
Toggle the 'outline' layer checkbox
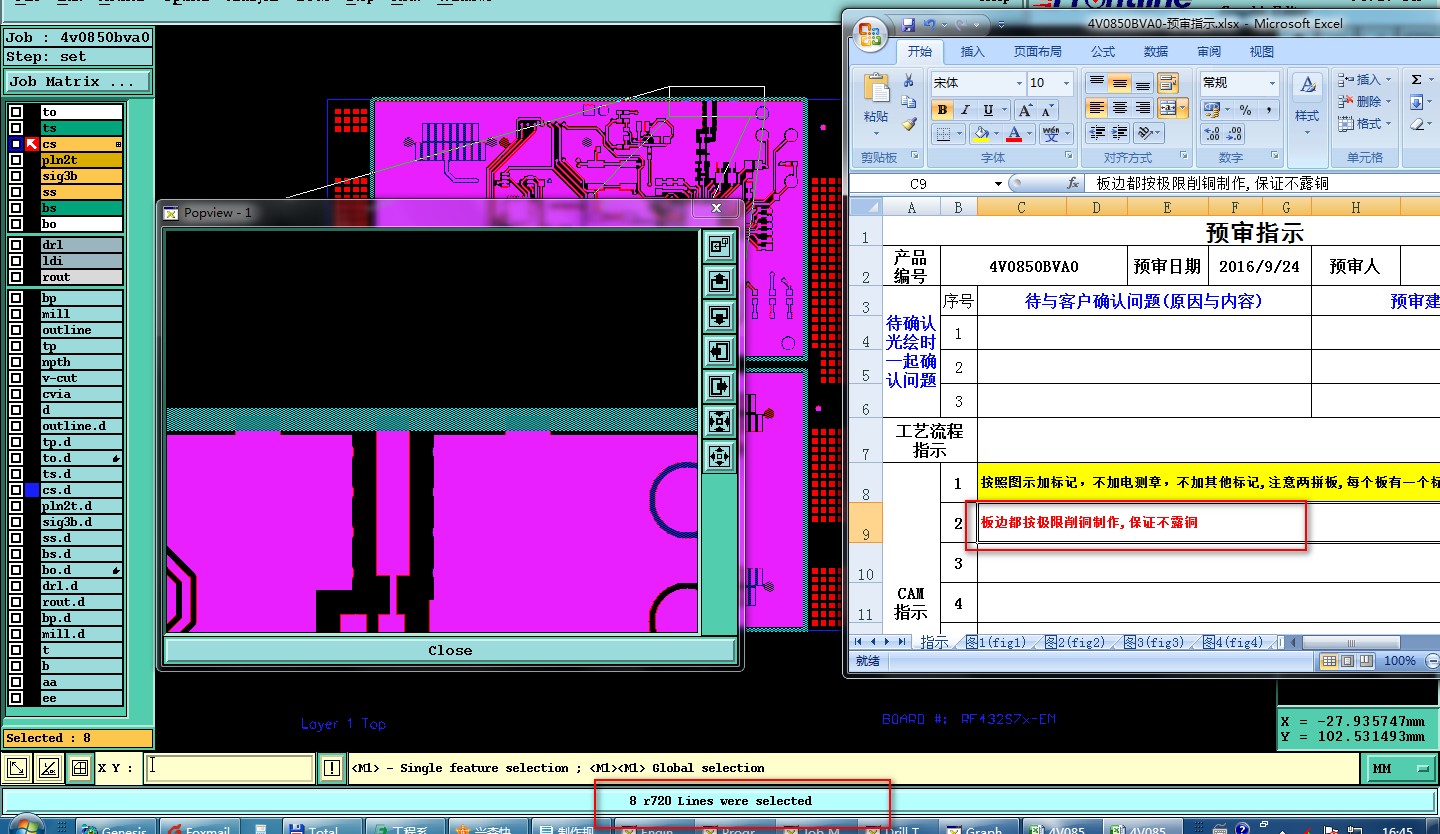(x=16, y=330)
